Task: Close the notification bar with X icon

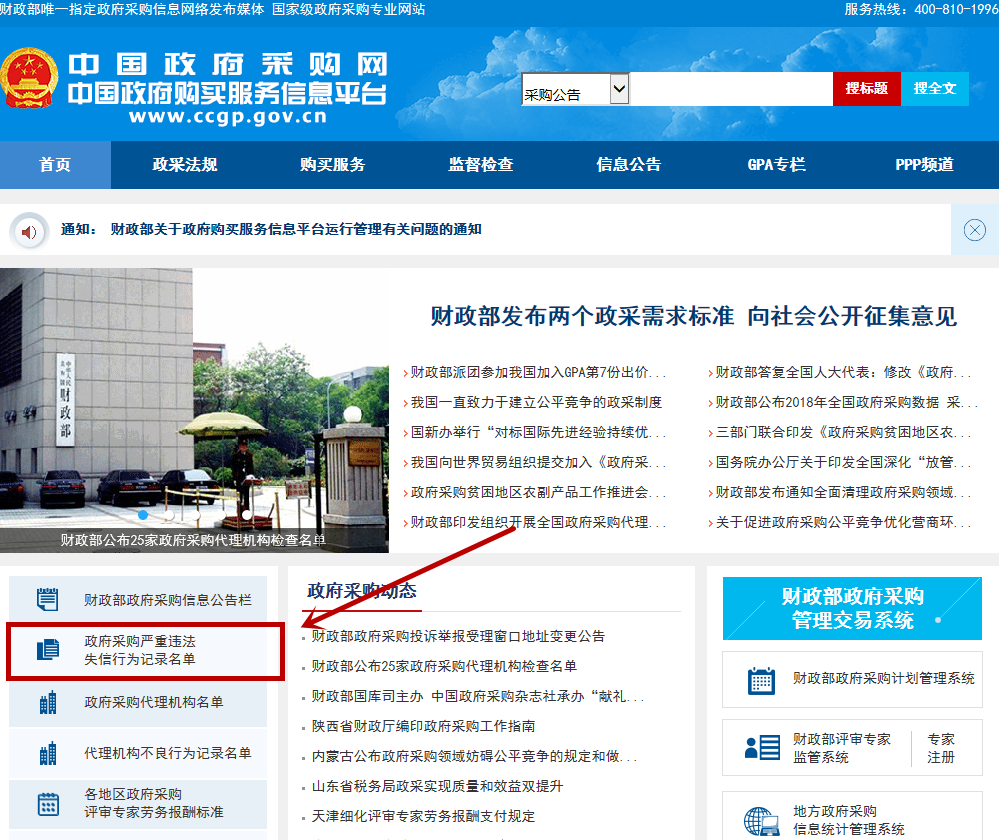Action: pos(974,230)
